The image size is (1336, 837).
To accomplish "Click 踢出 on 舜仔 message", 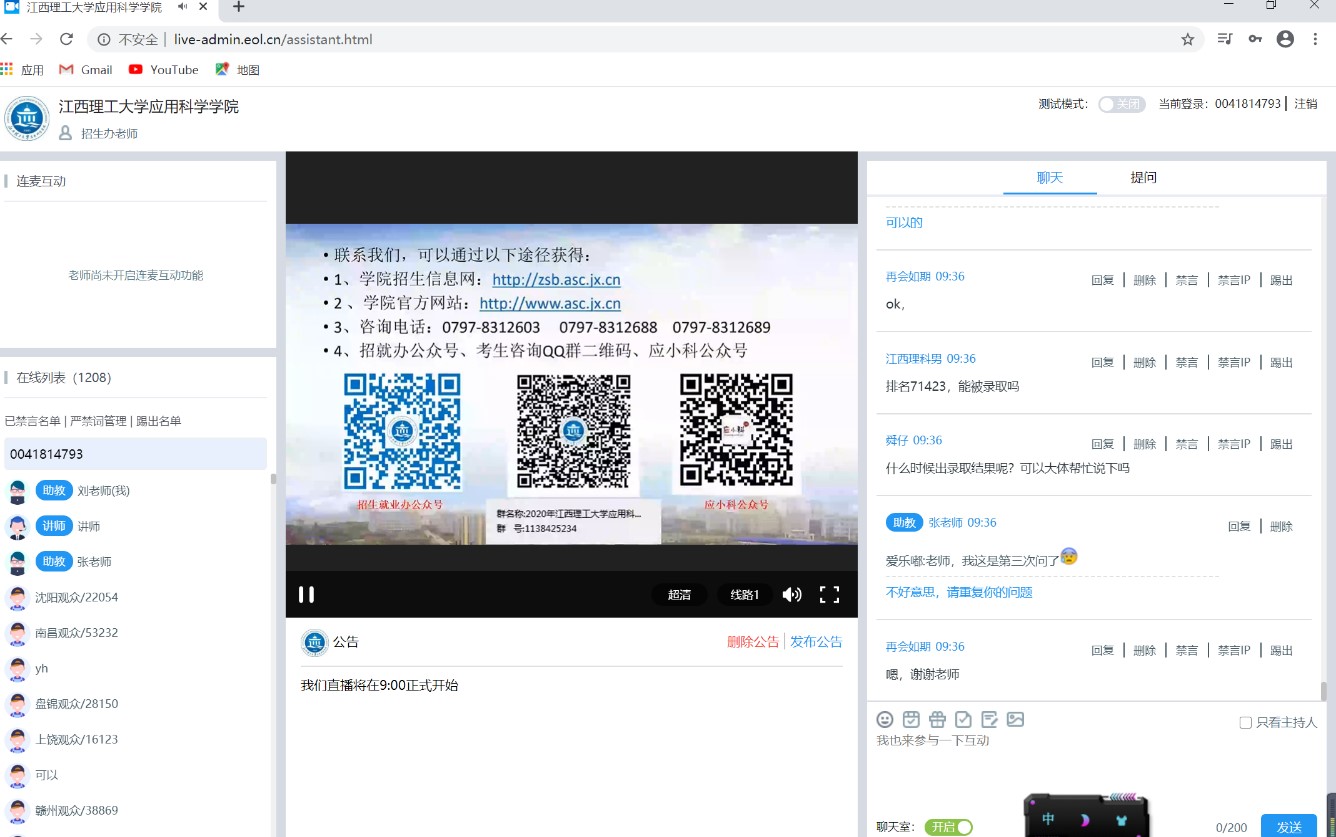I will (1281, 444).
